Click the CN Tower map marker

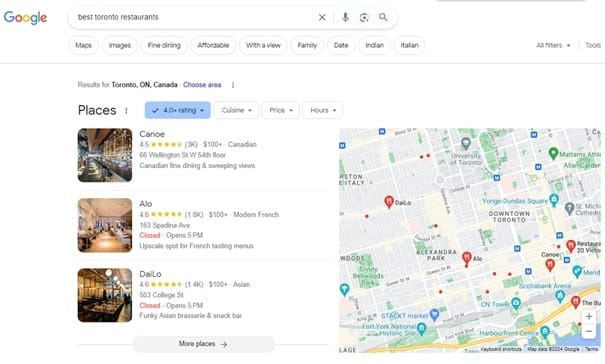[x=516, y=303]
